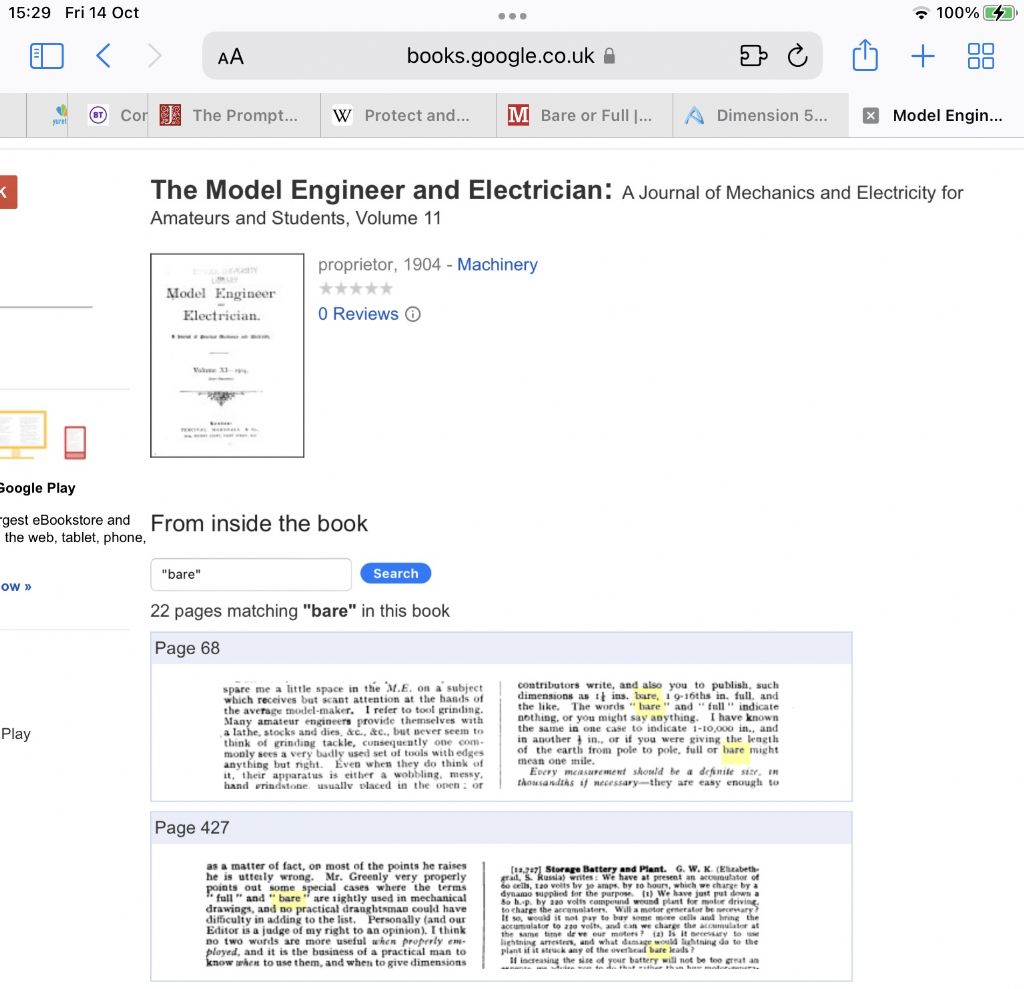Tap the books.google.co.uk address bar
The height and width of the screenshot is (989, 1024).
coord(511,56)
